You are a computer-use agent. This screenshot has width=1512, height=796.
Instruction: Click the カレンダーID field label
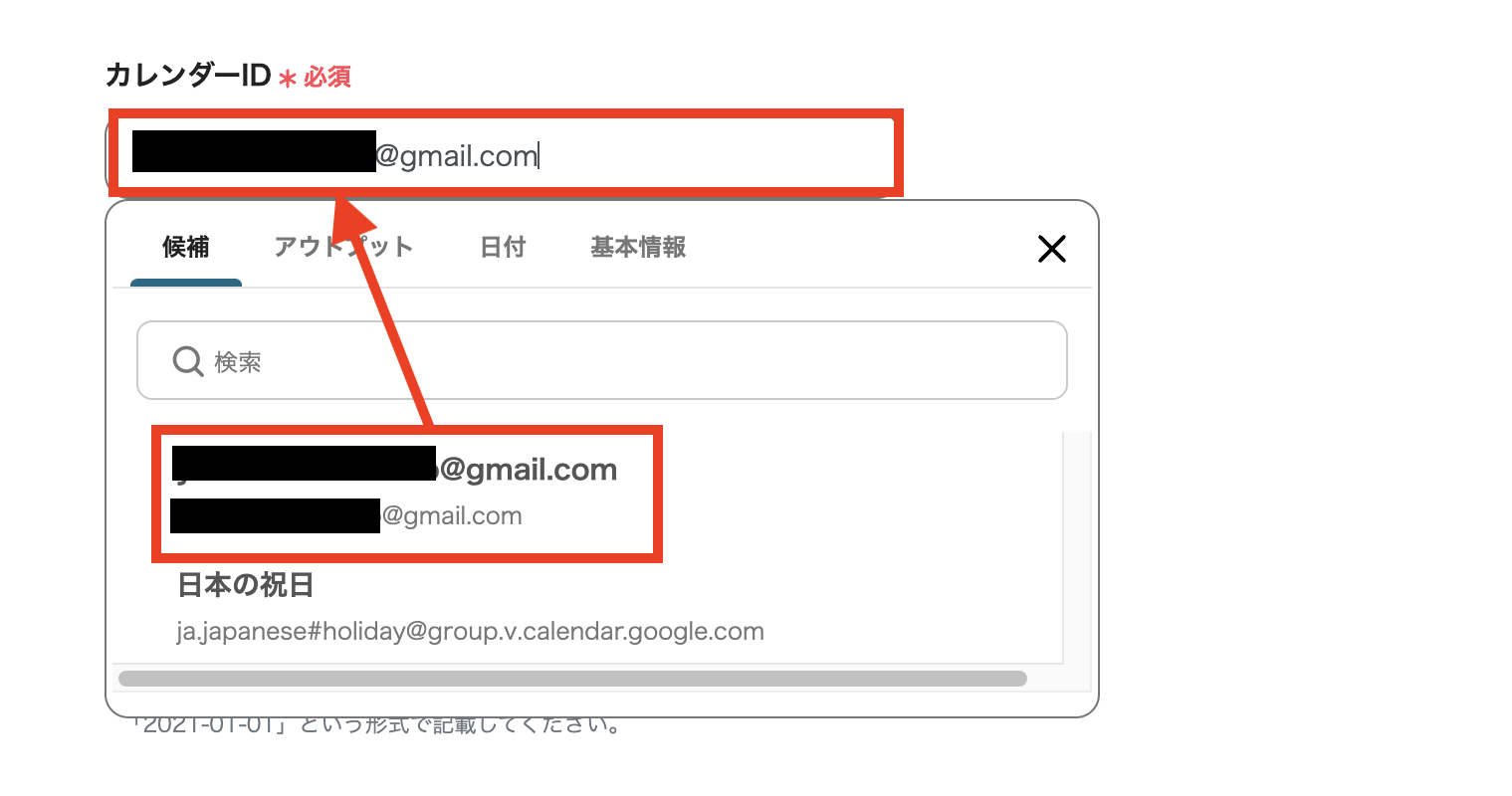tap(188, 75)
